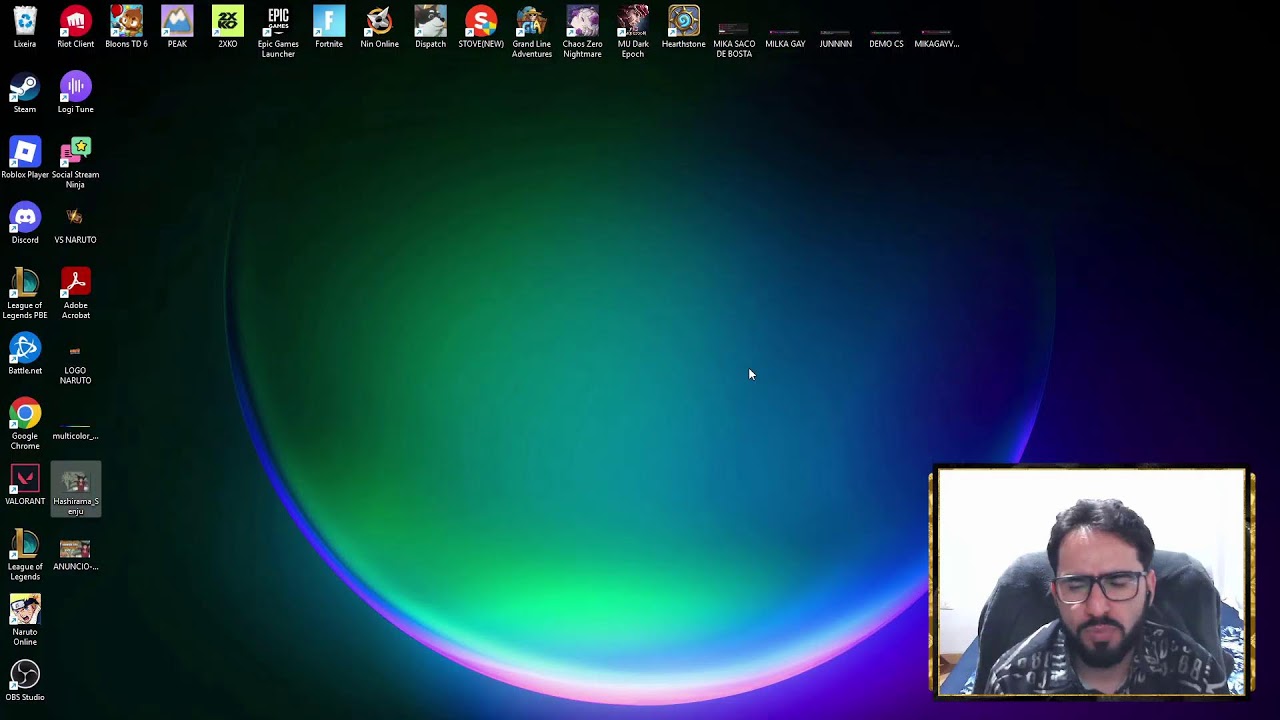Launch the Riot Client shortcut

[x=76, y=27]
